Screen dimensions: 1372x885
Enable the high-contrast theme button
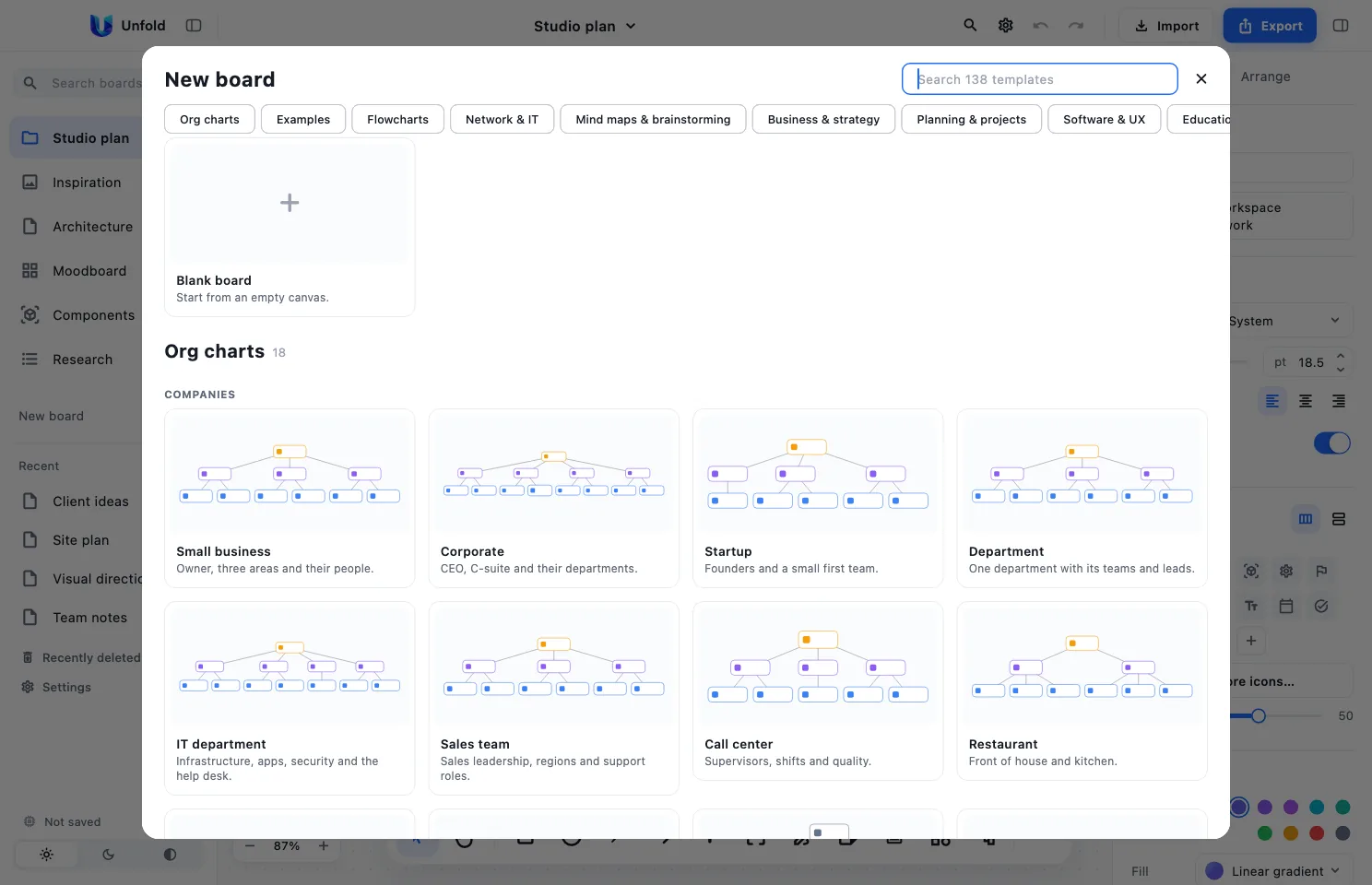(170, 855)
